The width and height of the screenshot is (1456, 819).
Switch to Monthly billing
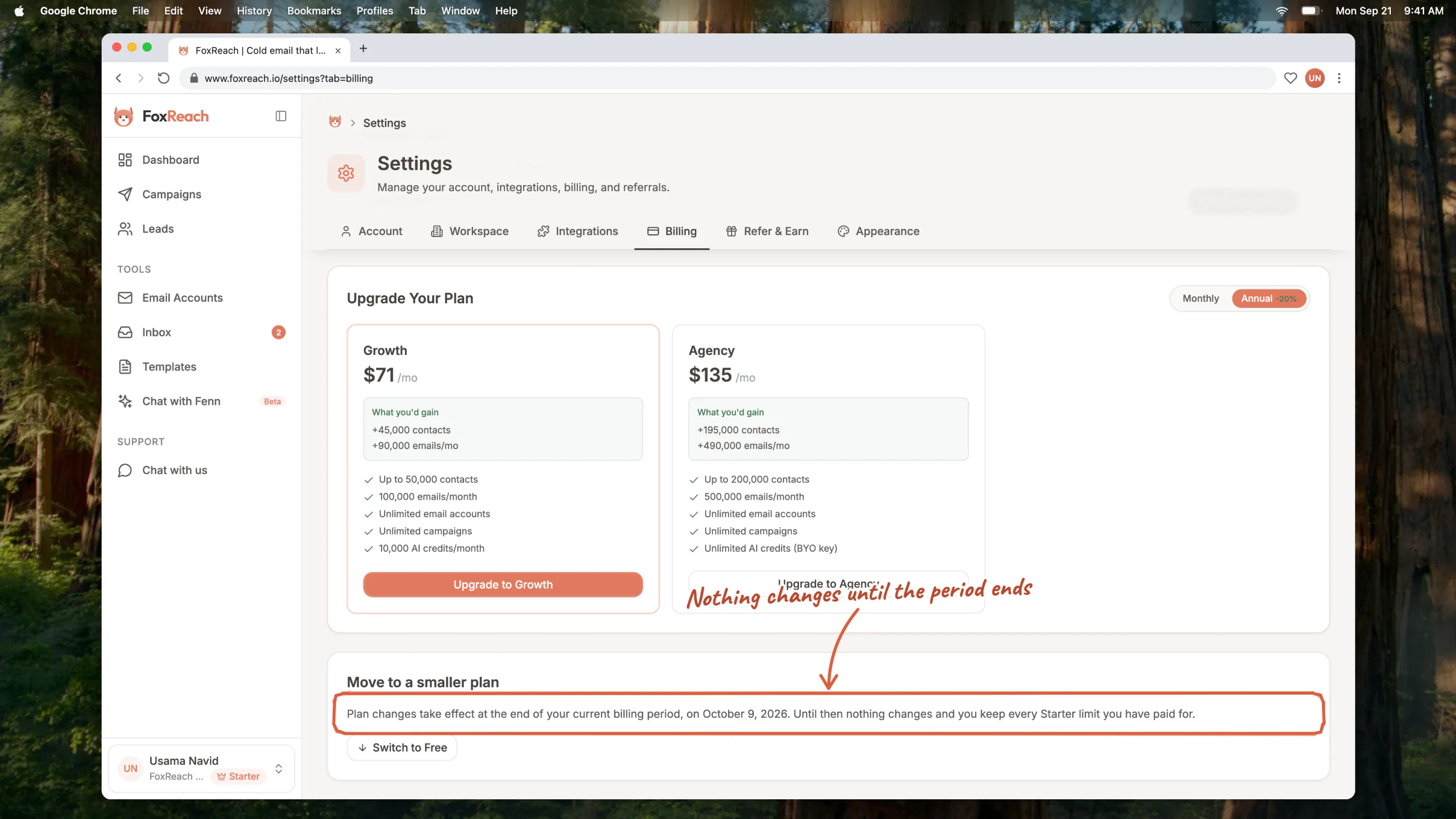[x=1201, y=298]
